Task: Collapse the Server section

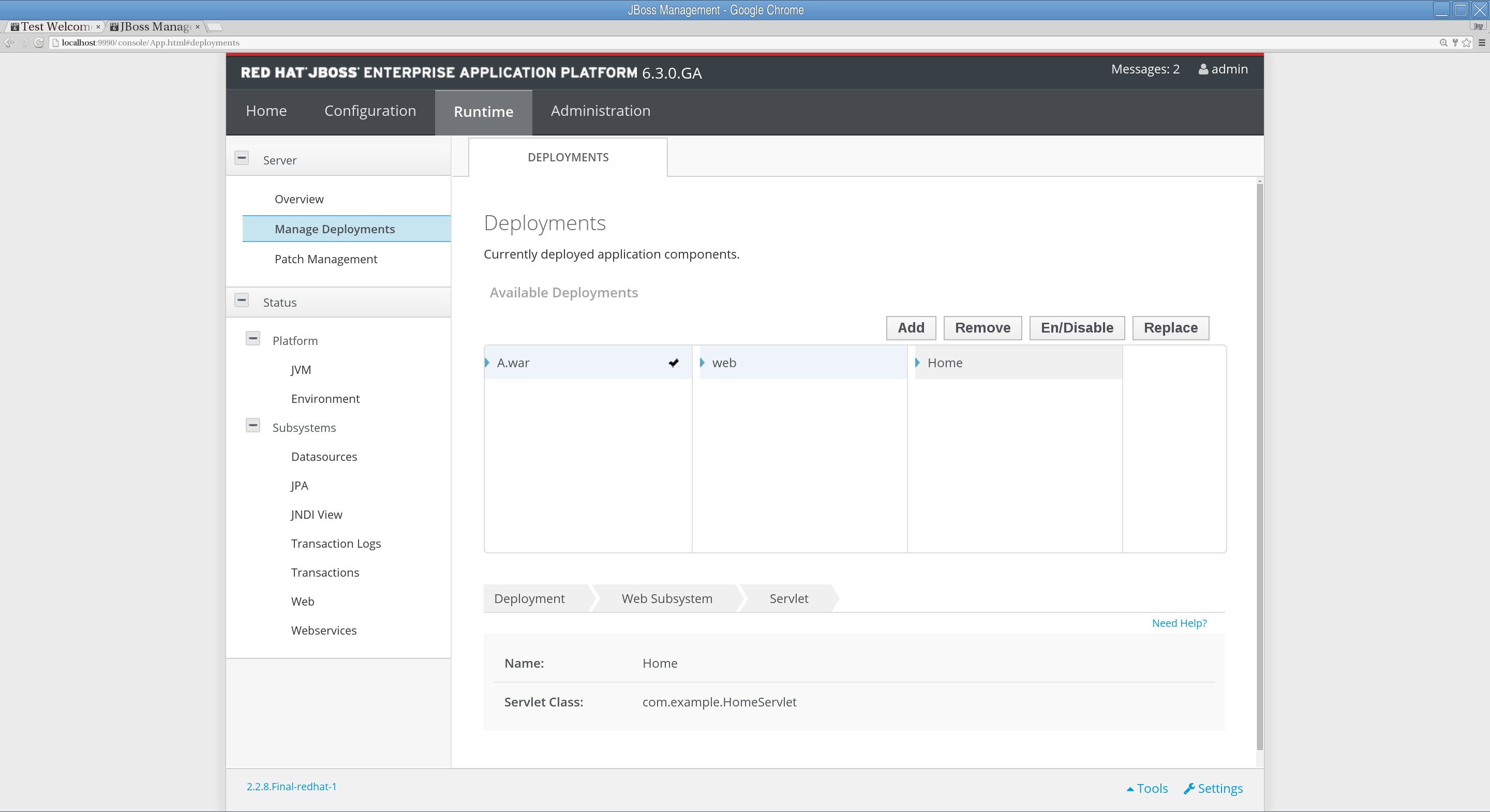Action: [x=242, y=158]
